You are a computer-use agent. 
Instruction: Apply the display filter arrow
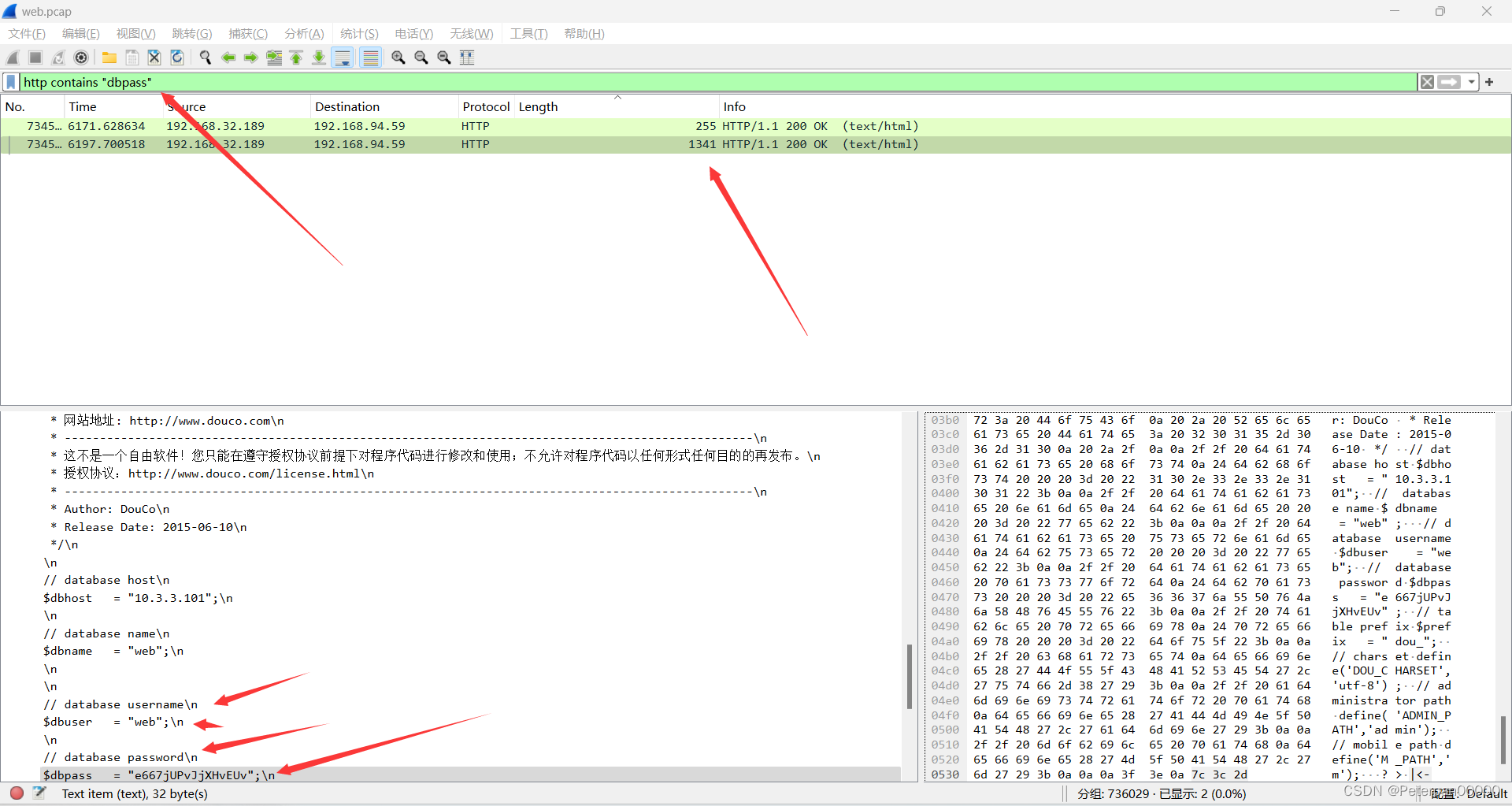(x=1449, y=82)
